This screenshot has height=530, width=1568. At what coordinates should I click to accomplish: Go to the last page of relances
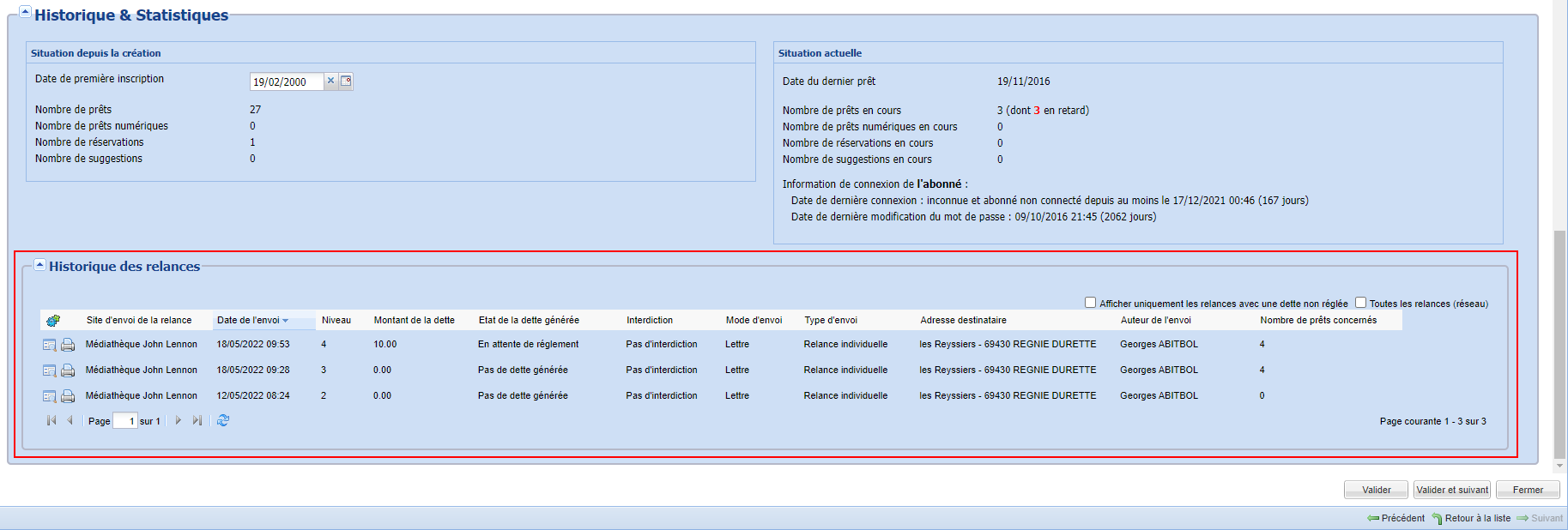(x=197, y=420)
